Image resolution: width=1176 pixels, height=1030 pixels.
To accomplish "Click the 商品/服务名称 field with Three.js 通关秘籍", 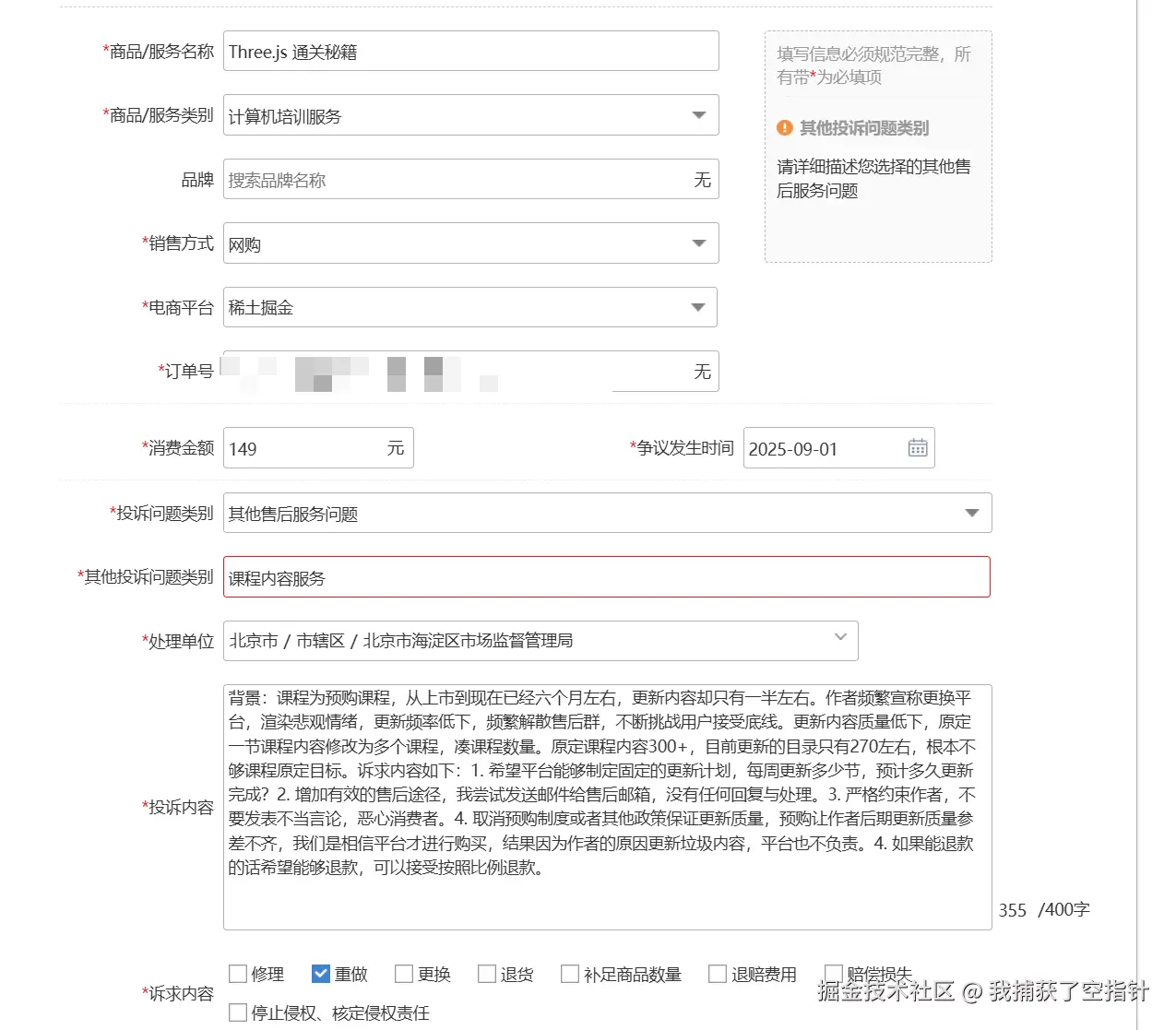I will [x=470, y=51].
